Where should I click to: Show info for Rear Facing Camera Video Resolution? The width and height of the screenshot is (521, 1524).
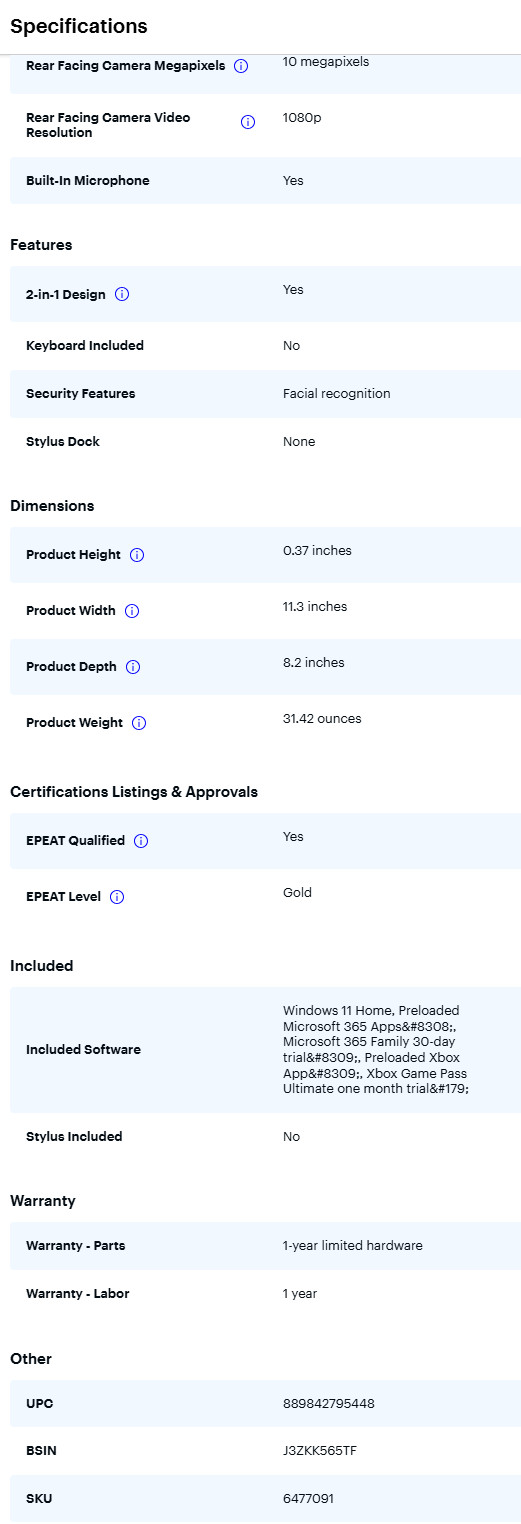[x=248, y=122]
